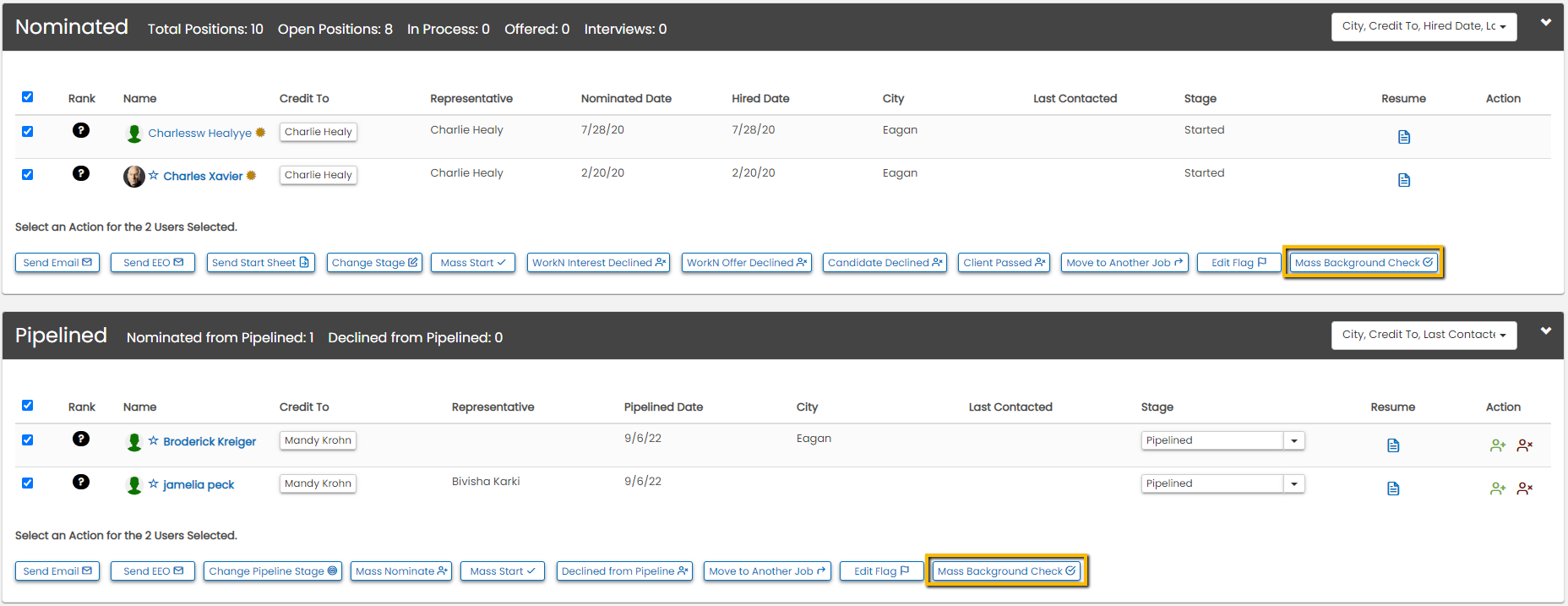Click Edit Flag in Nominated section
This screenshot has height=606, width=1568.
1239,263
